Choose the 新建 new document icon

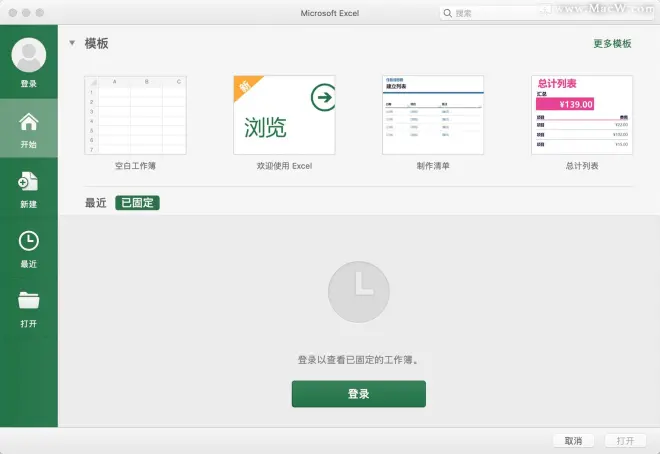click(x=28, y=181)
